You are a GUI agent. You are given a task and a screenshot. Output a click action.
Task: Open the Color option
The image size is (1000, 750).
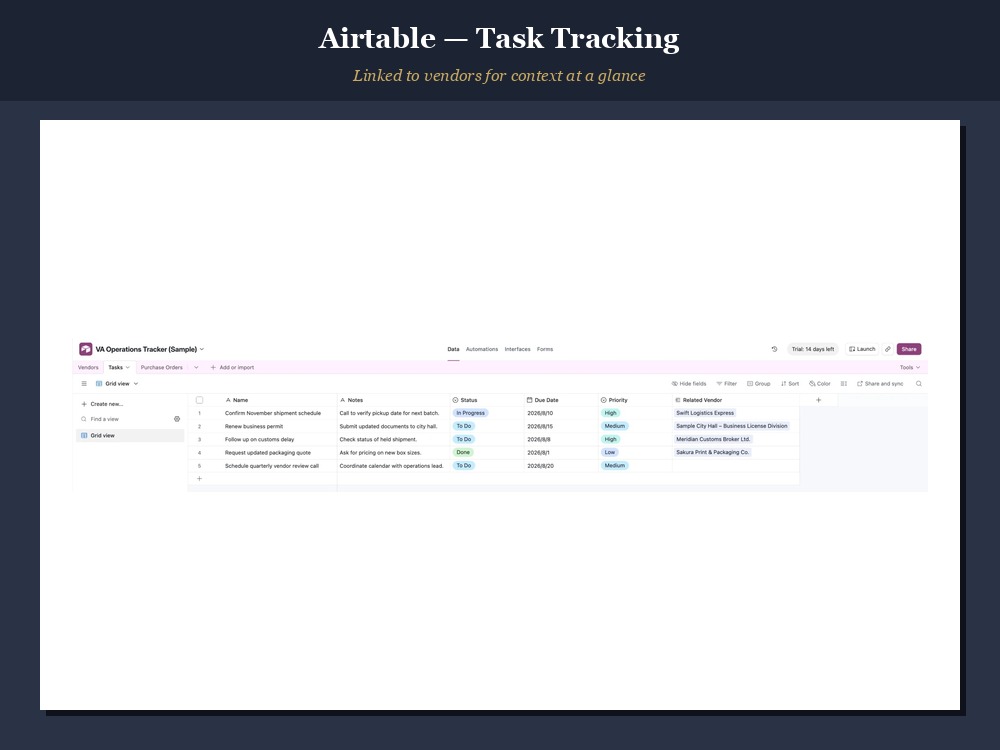coord(820,384)
